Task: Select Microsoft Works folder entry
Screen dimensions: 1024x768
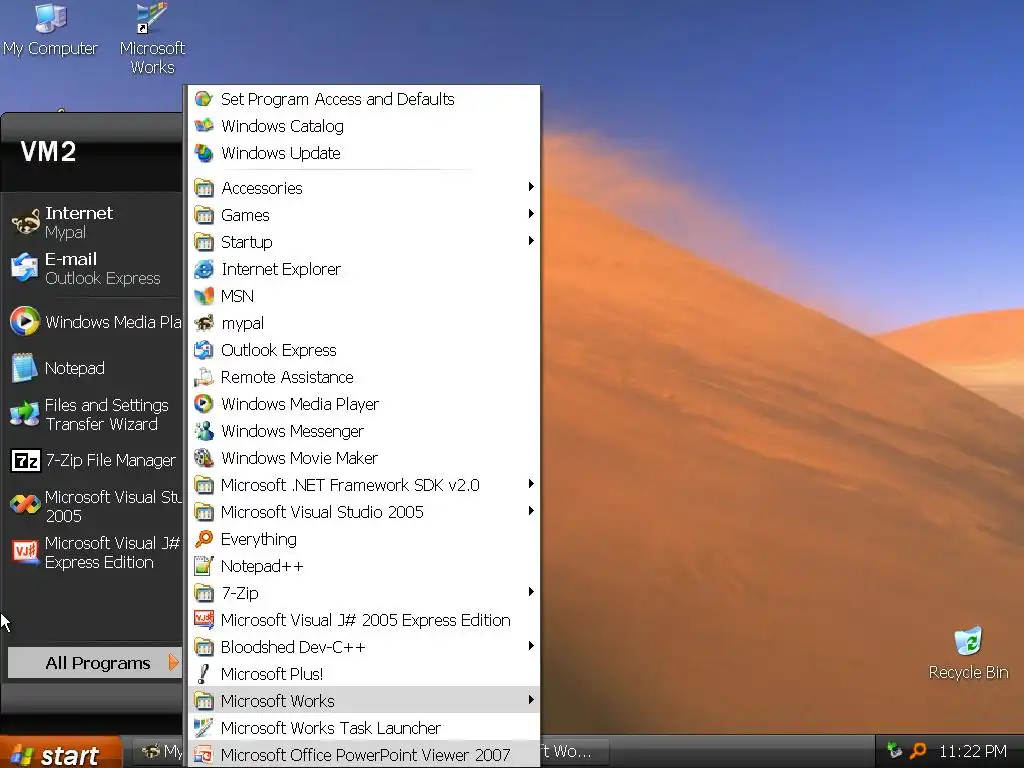Action: coord(364,701)
